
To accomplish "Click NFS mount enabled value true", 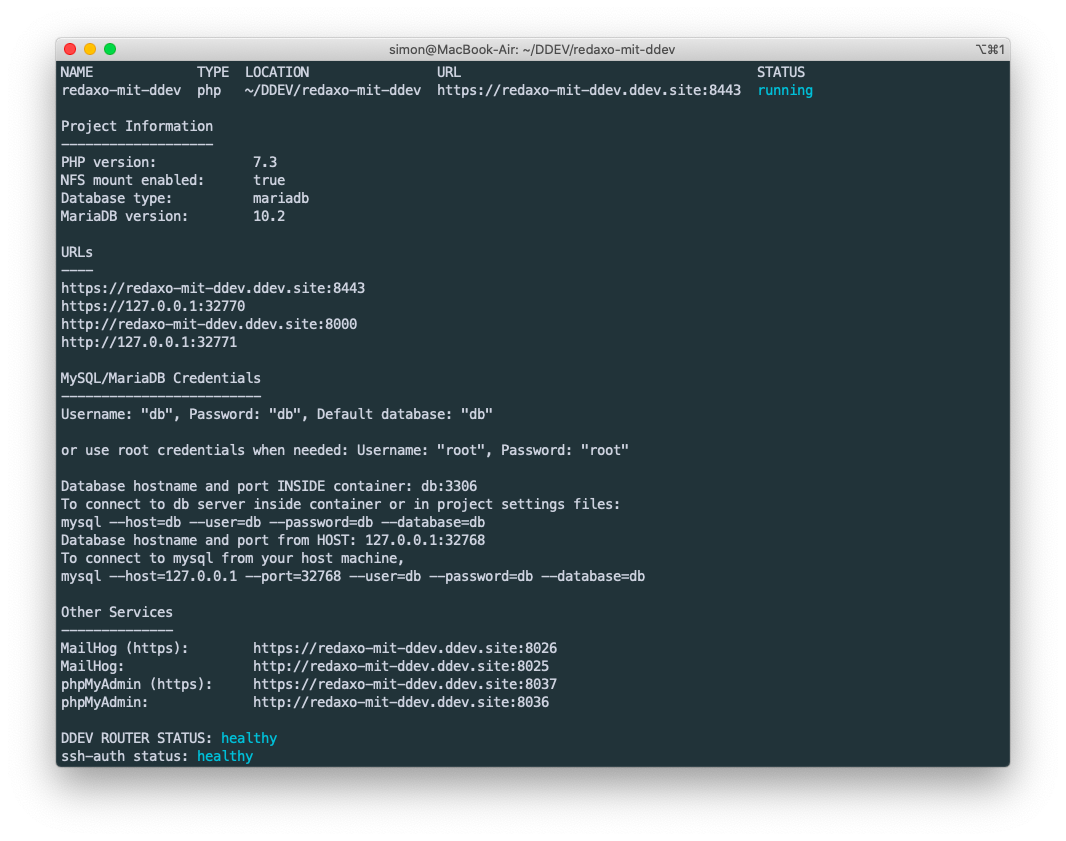I will 269,180.
